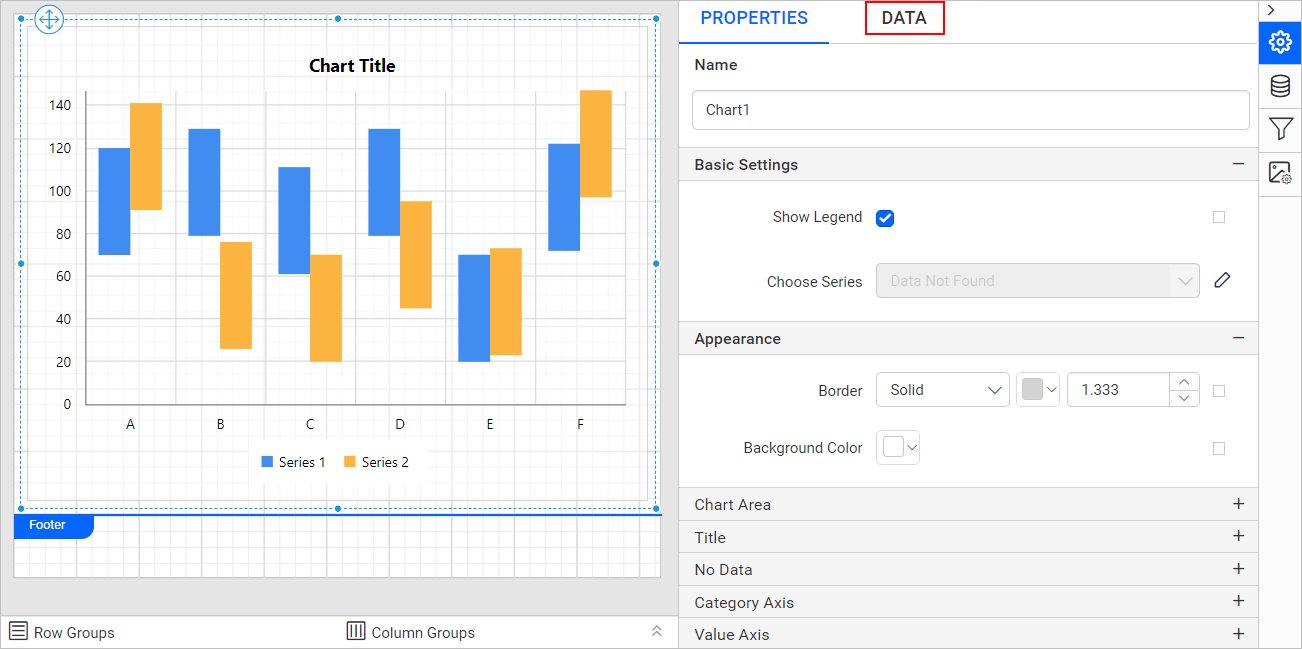
Task: Switch to the DATA tab
Action: click(x=904, y=18)
